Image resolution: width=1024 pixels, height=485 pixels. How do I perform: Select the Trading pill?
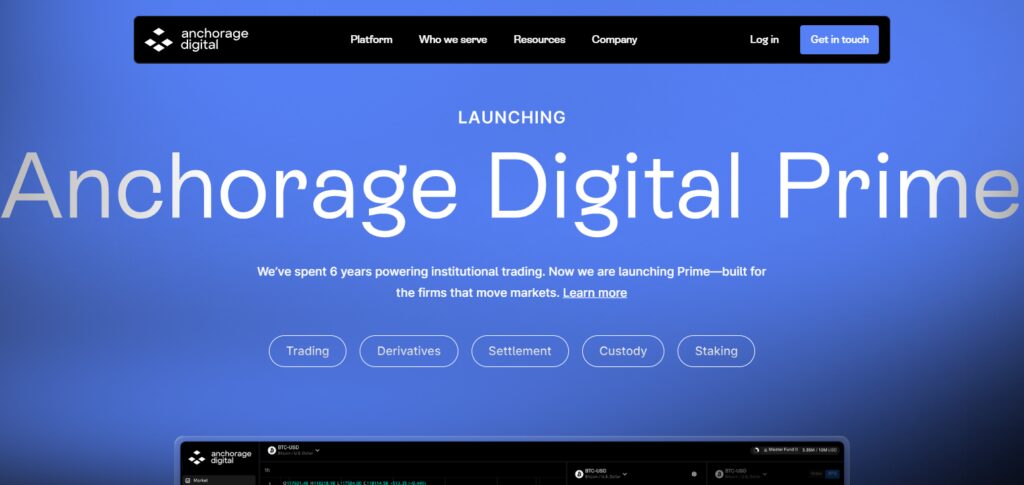(308, 351)
